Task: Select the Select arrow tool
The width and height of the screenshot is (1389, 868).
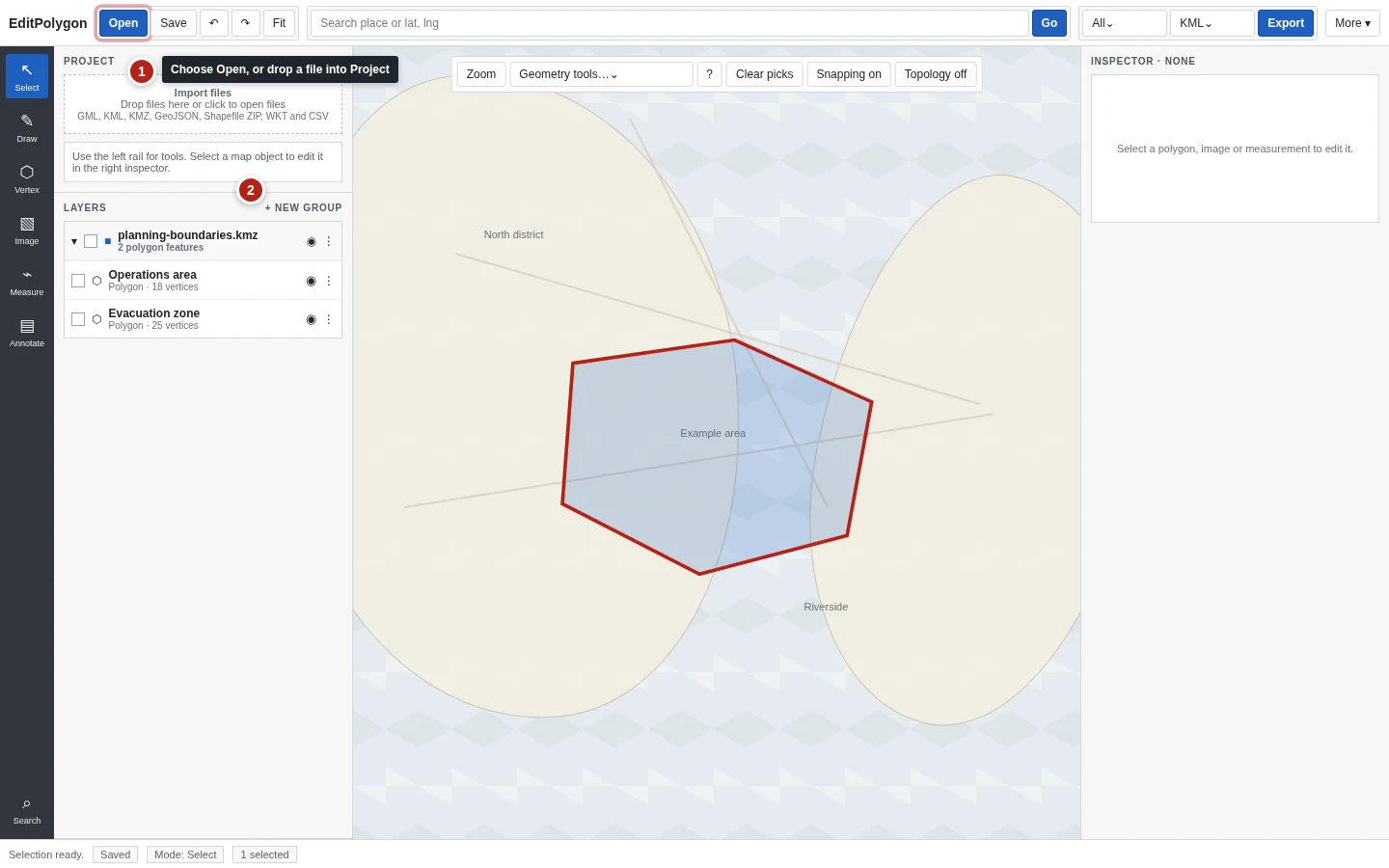Action: [27, 76]
